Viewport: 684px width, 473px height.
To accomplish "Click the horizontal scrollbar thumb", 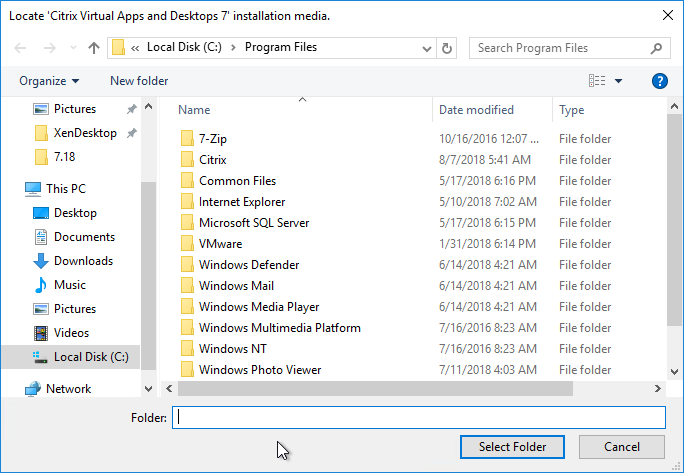I will coord(375,389).
